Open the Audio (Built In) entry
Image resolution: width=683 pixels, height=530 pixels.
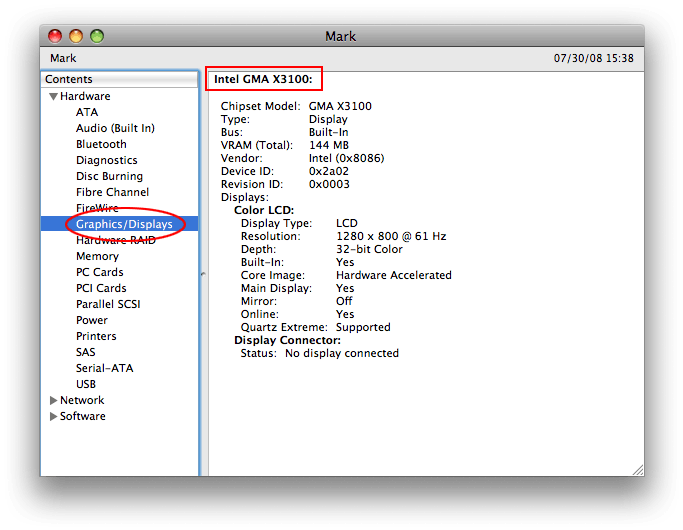click(x=115, y=128)
